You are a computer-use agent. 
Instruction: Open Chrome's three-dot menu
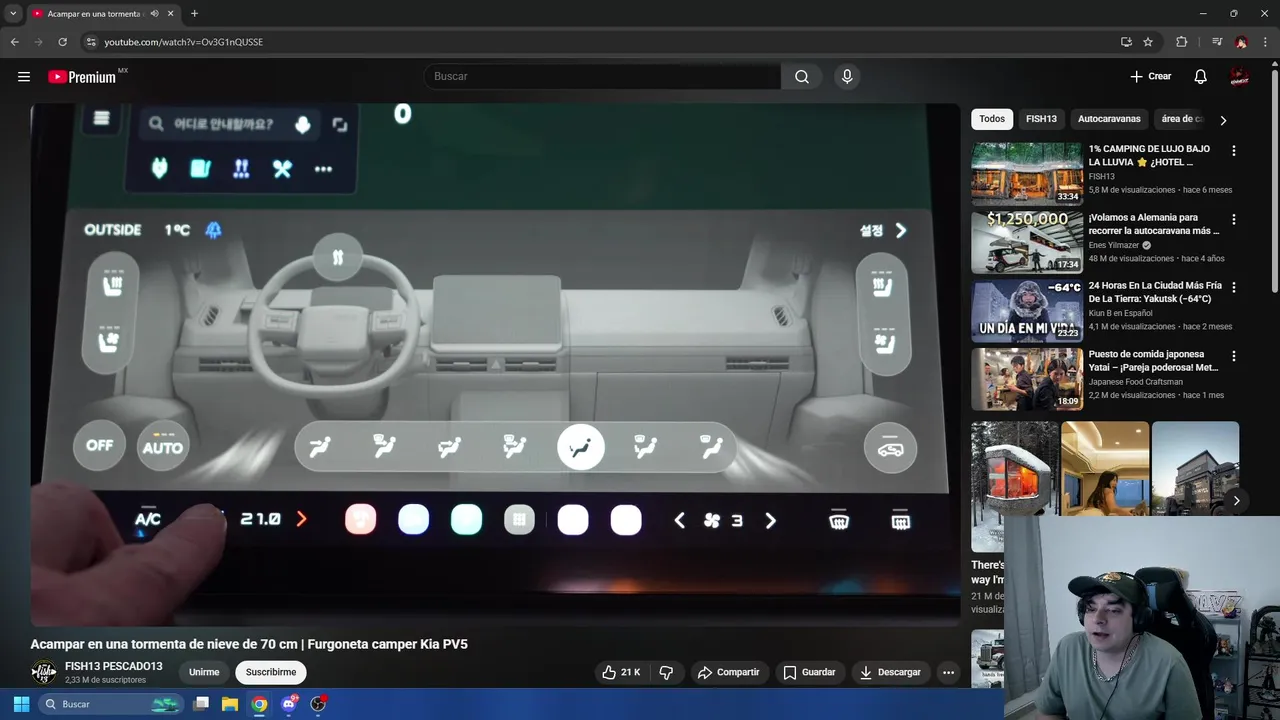click(1265, 42)
